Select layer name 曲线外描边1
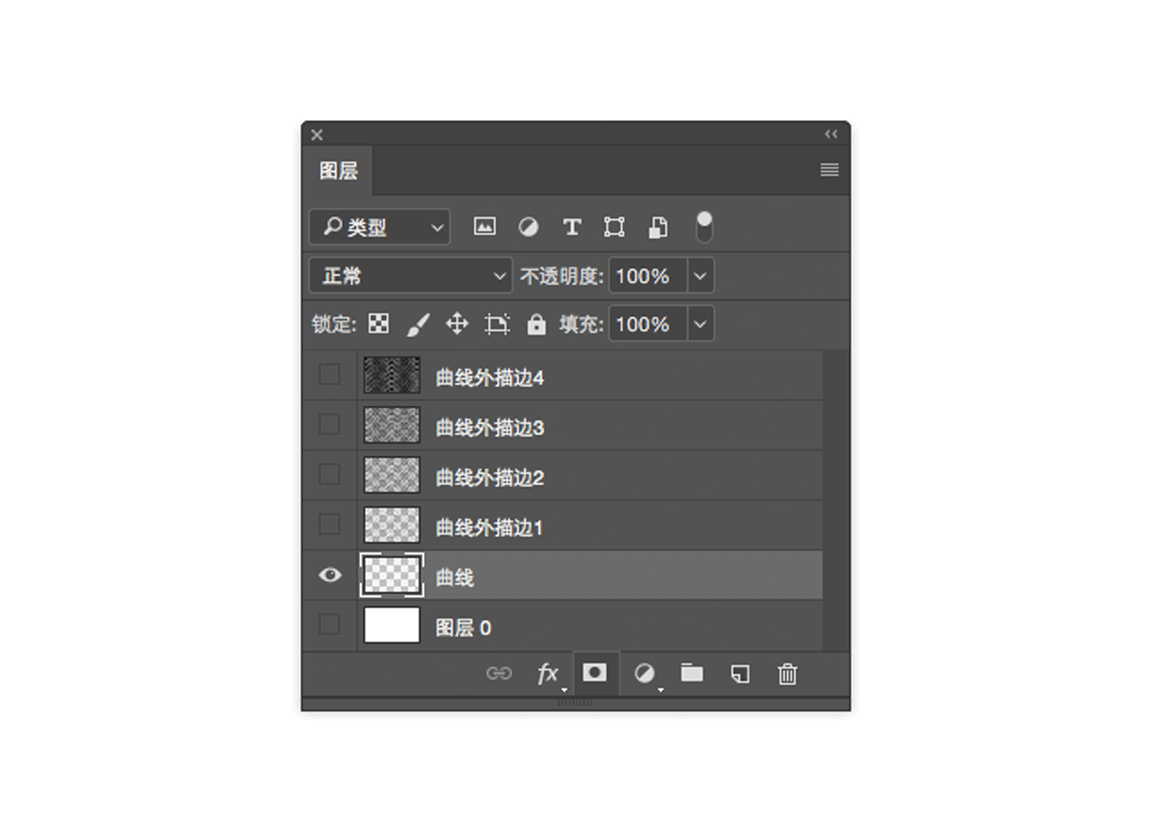1152x835 pixels. pyautogui.click(x=489, y=527)
